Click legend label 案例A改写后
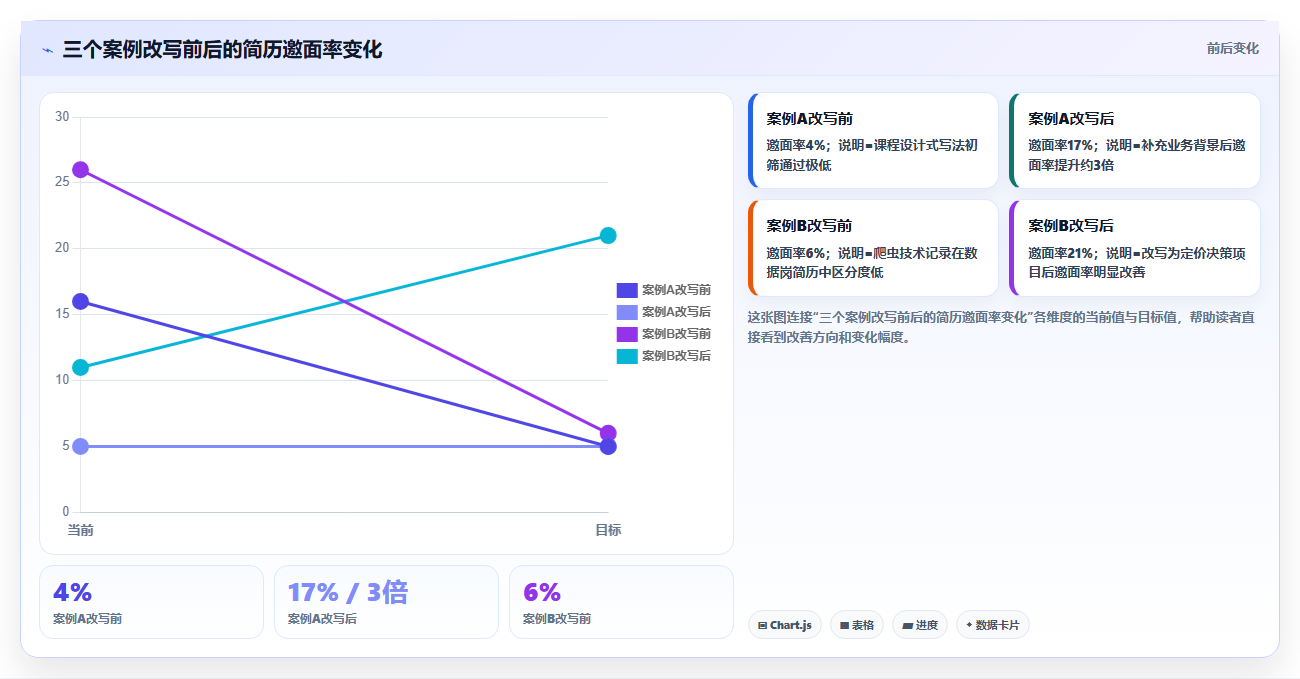This screenshot has height=679, width=1300. 676,312
